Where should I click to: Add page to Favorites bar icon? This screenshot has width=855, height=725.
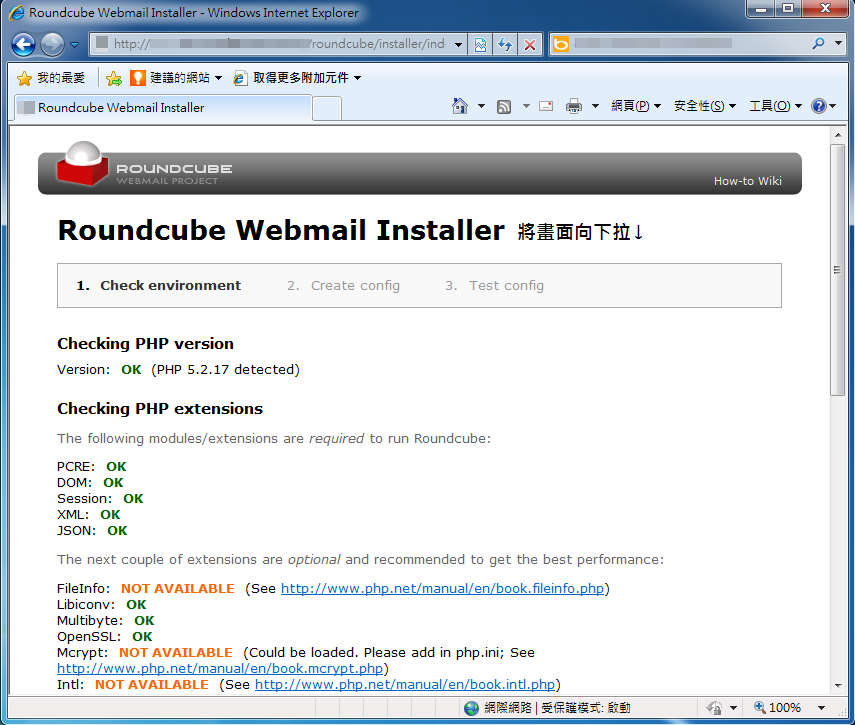(114, 78)
